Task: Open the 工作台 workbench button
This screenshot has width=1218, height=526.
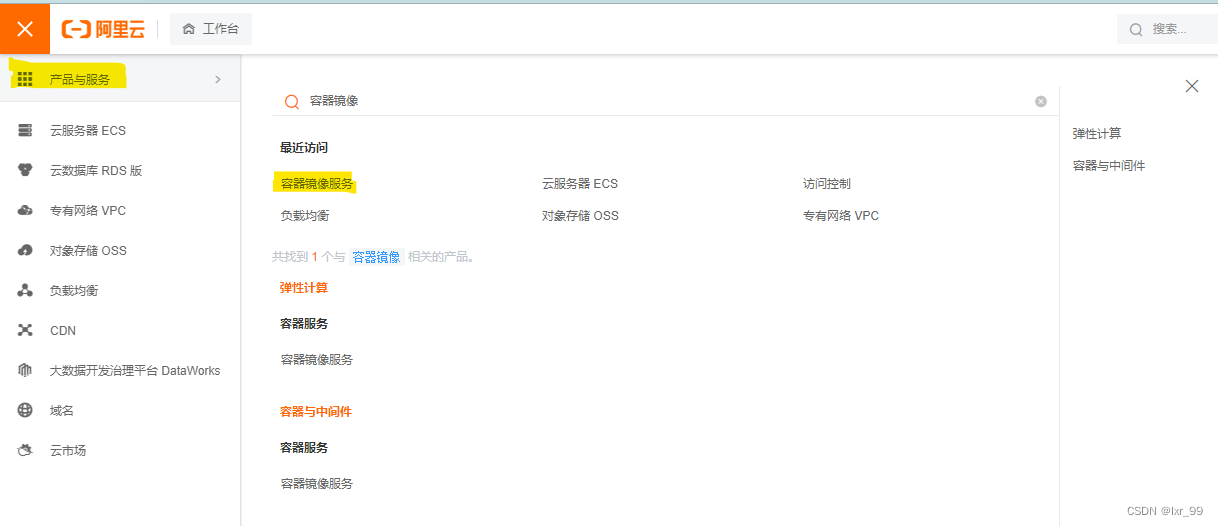Action: pyautogui.click(x=211, y=29)
